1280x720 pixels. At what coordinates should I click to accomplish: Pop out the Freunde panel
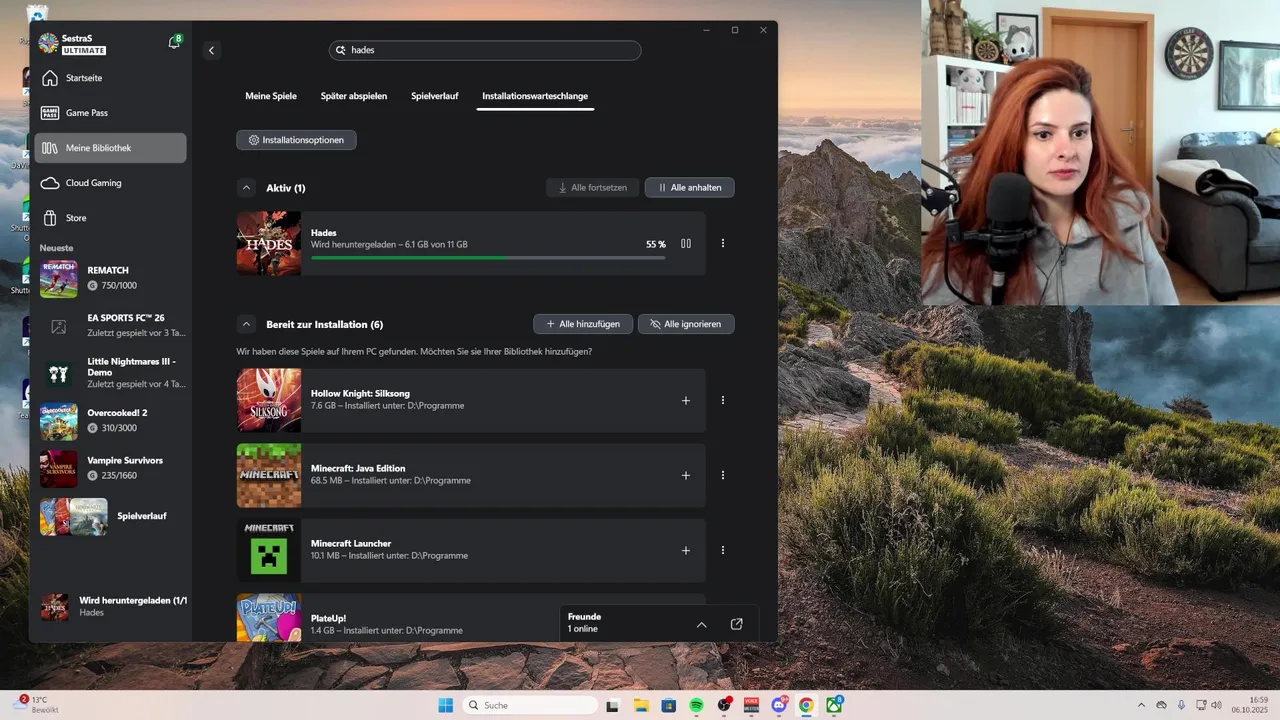point(737,624)
